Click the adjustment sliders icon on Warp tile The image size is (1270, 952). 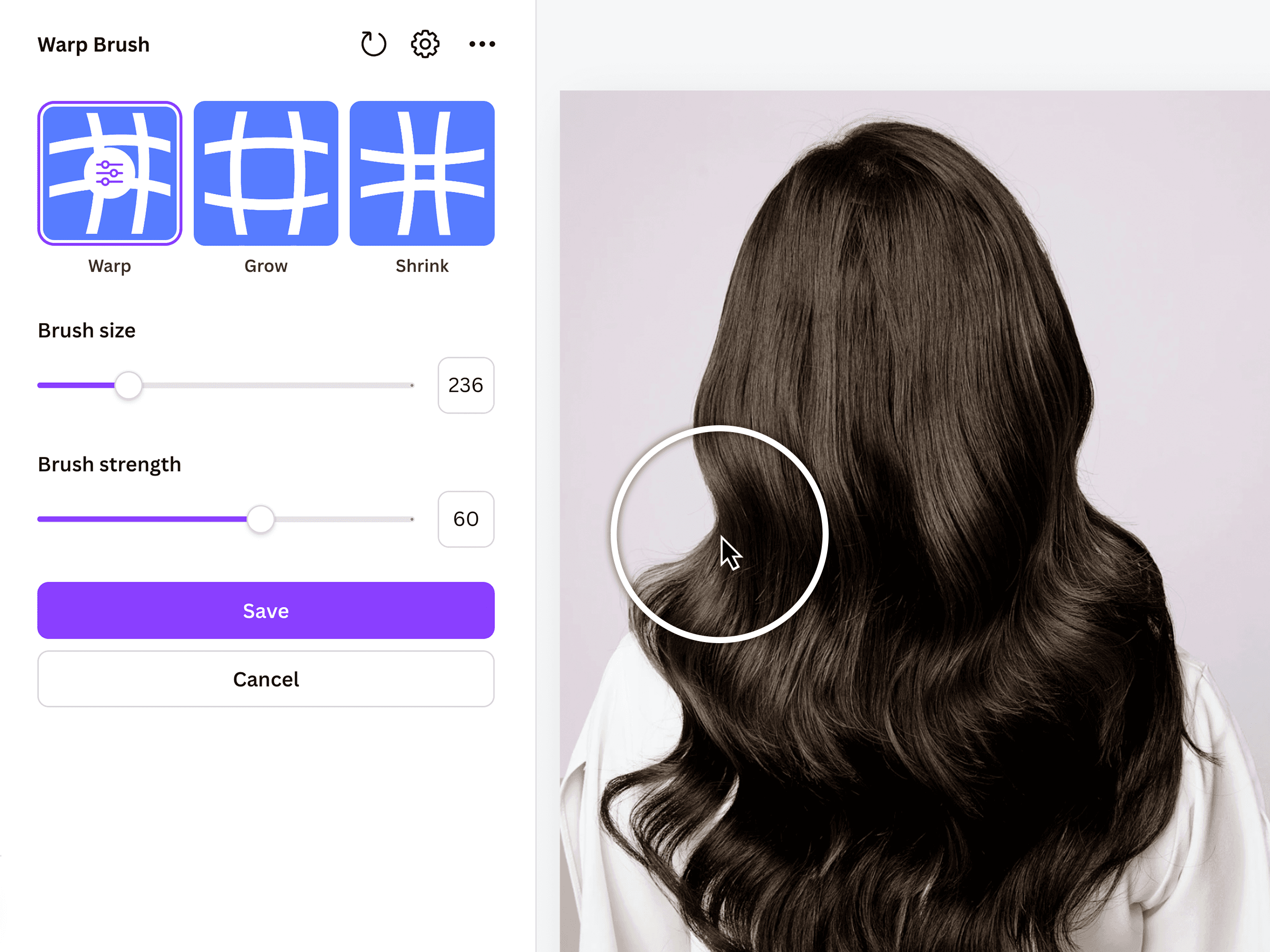coord(110,173)
